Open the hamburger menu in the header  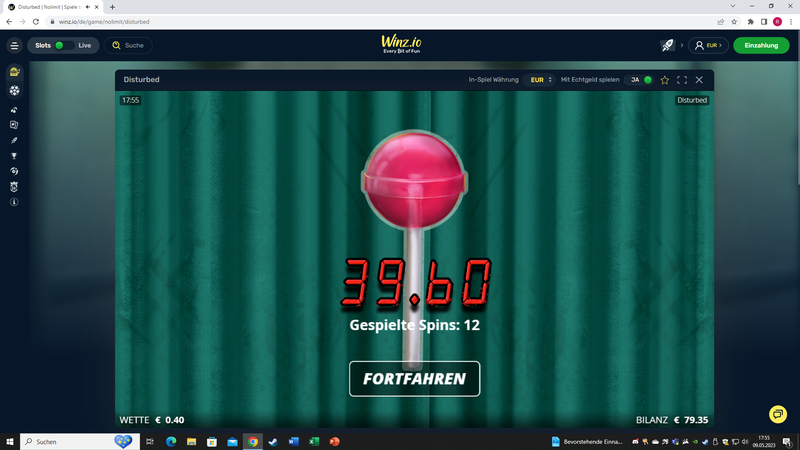(14, 45)
